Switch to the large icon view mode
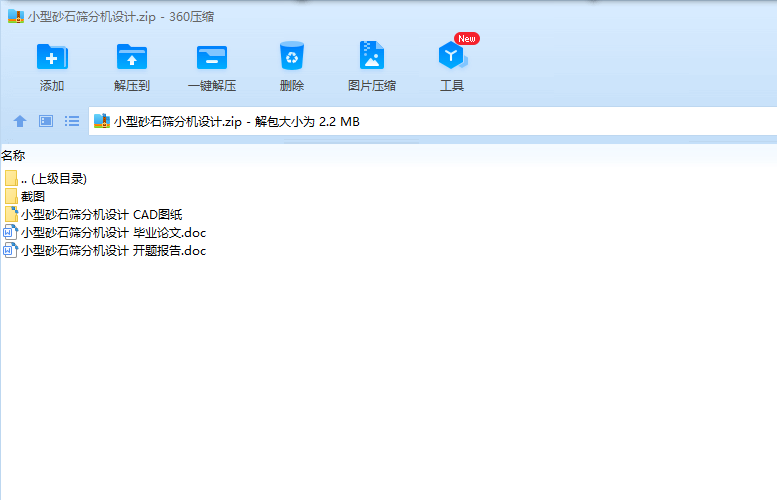 (46, 121)
